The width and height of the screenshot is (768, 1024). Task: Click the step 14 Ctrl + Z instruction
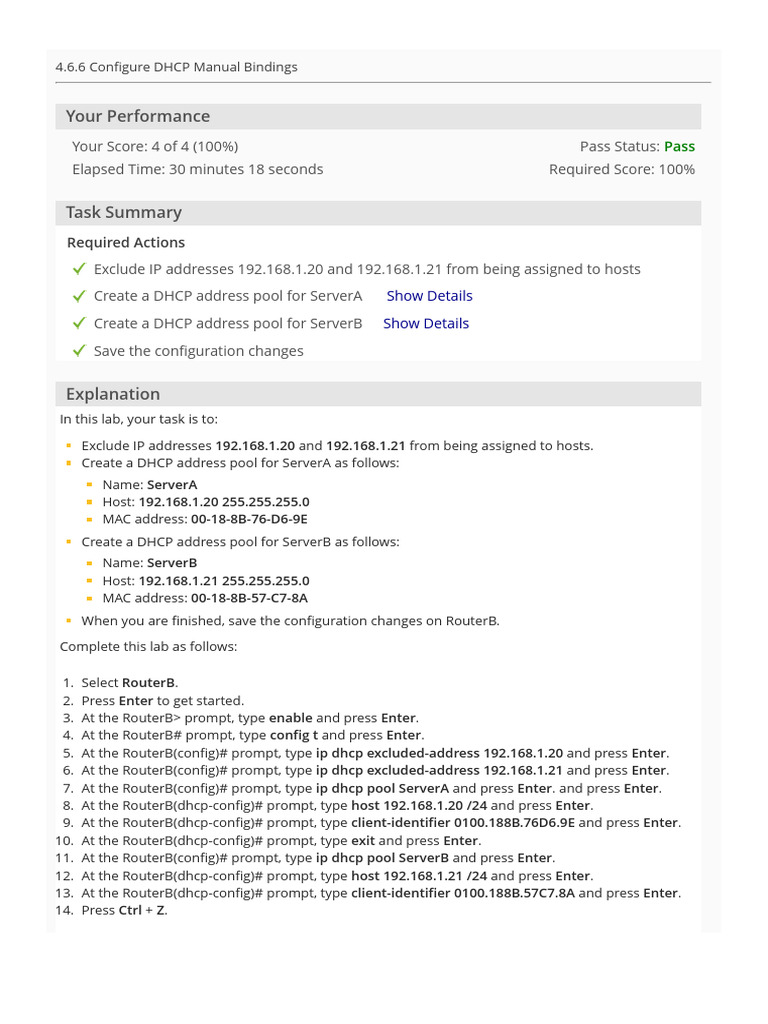point(124,911)
